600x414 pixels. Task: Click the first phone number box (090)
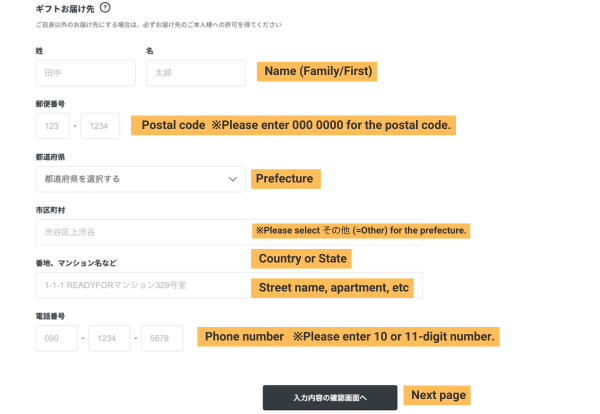(x=54, y=338)
